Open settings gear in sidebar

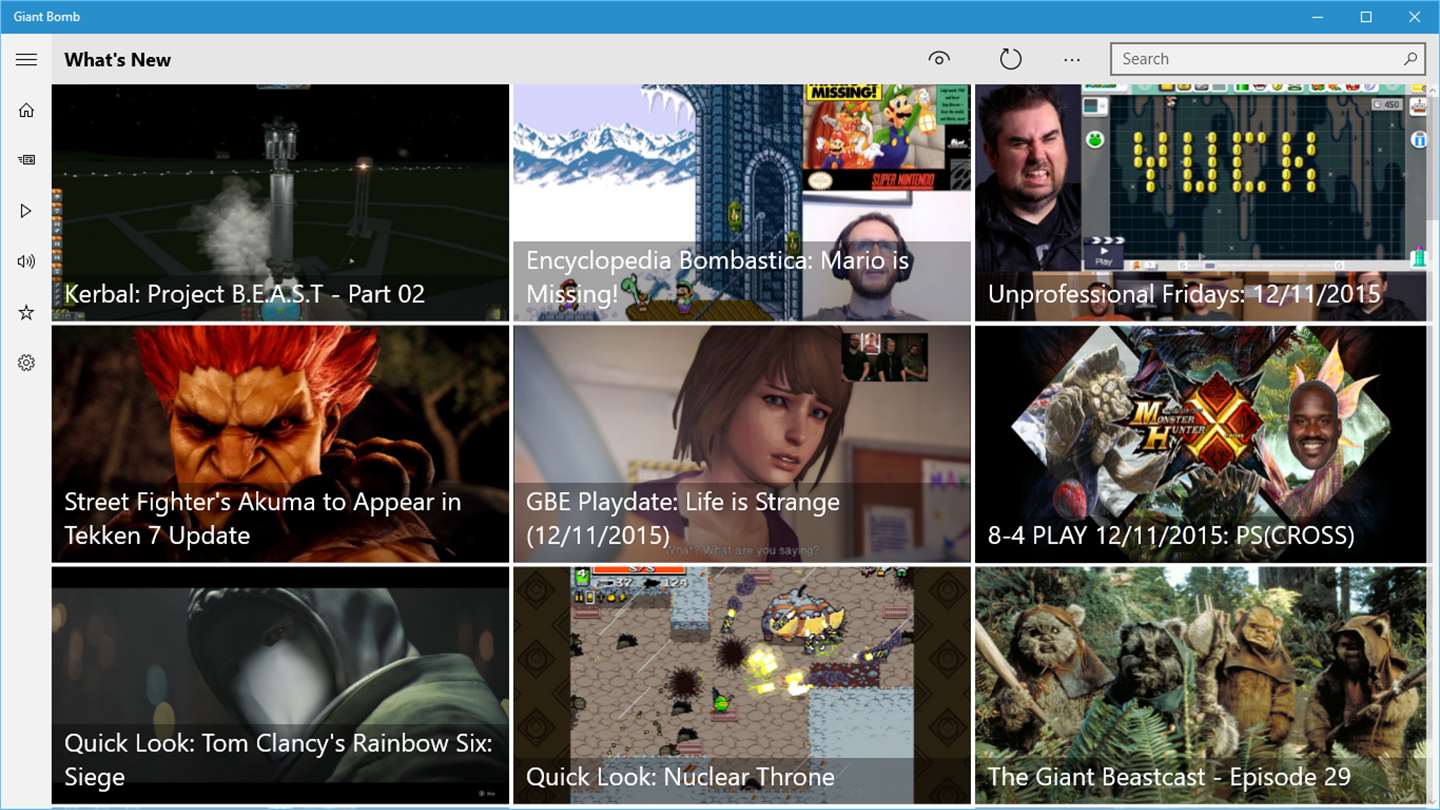pyautogui.click(x=26, y=363)
